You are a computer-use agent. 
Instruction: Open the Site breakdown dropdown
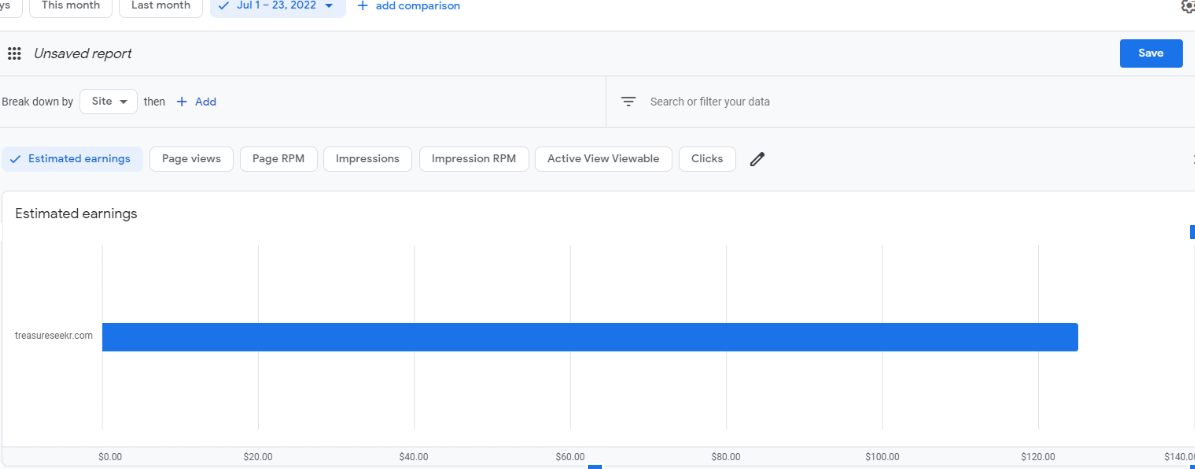coord(108,101)
